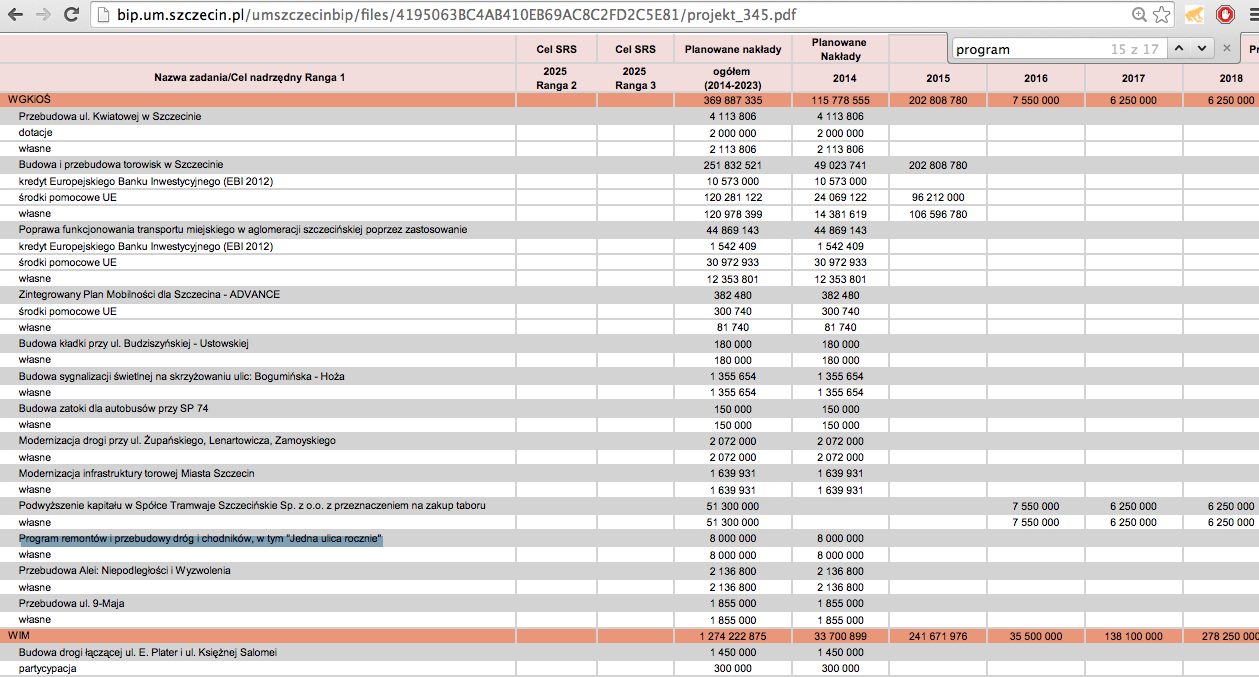The width and height of the screenshot is (1259, 677).
Task: Click the total value "300 740" in środki pomocowe UE row
Action: (x=733, y=311)
